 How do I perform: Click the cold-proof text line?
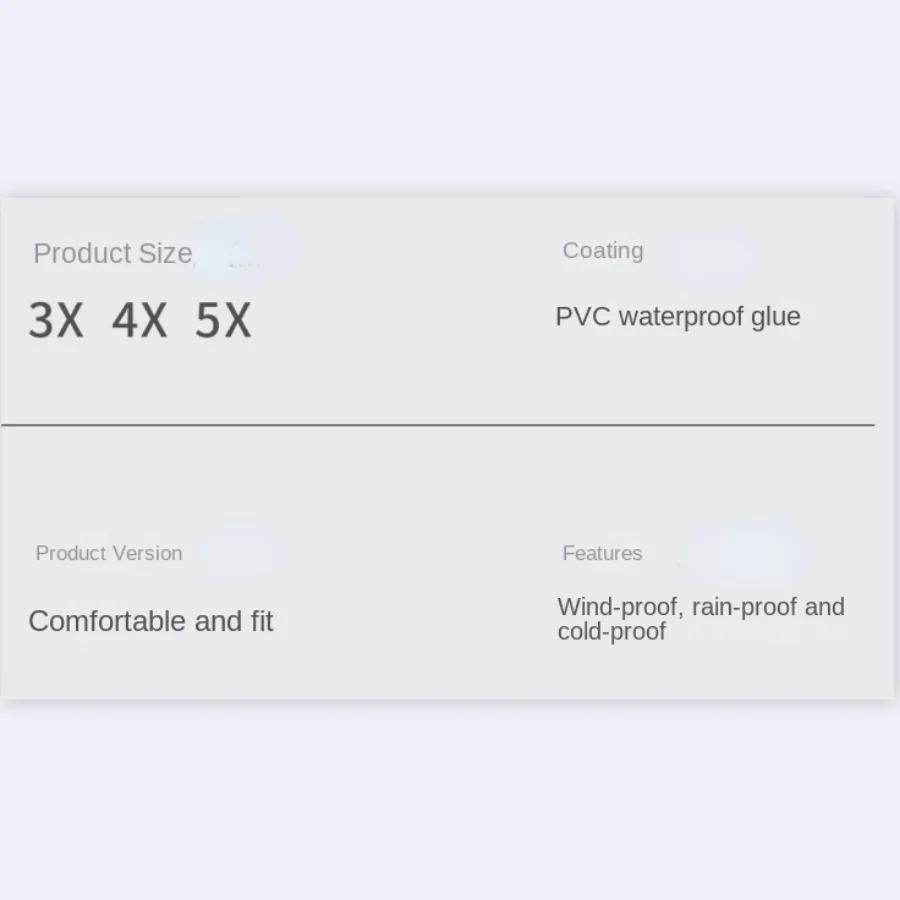click(611, 632)
